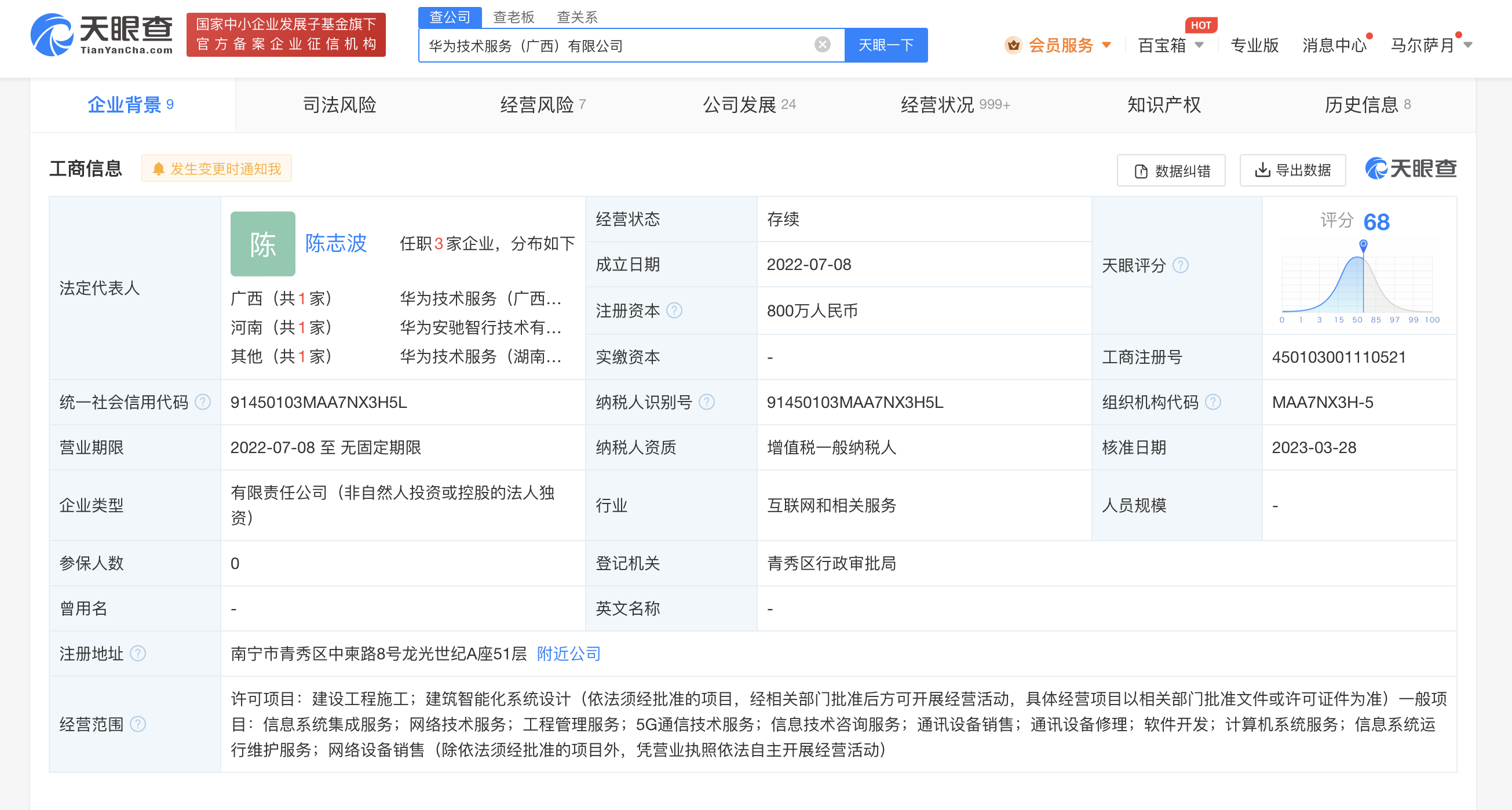
Task: Open help icon next to 组织机构代码
Action: 1212,402
